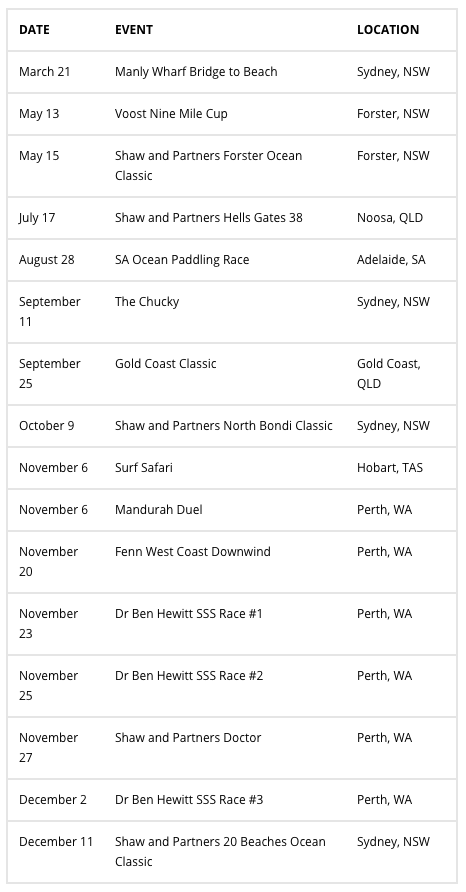Image resolution: width=466 pixels, height=892 pixels.
Task: Click the EVENT column header
Action: click(134, 30)
